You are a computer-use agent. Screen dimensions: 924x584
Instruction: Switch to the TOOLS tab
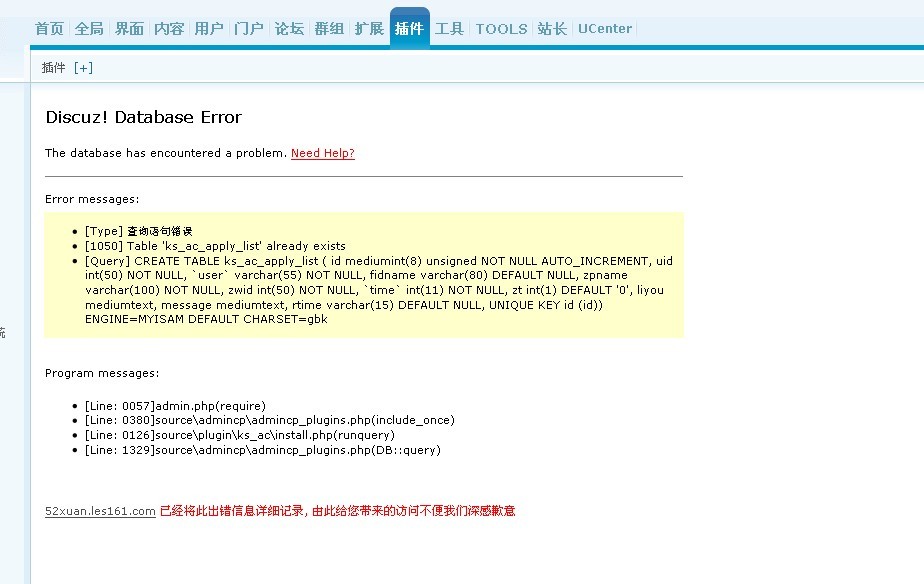(501, 28)
